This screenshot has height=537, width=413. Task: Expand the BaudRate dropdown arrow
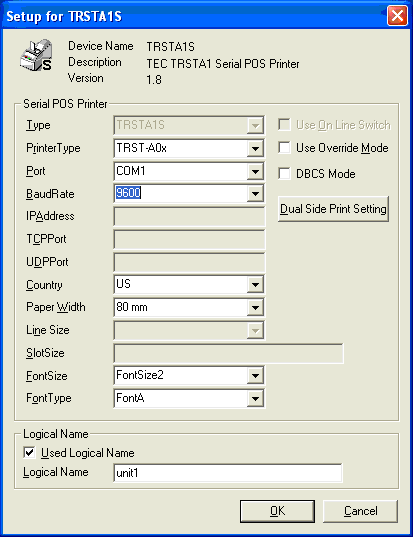255,194
